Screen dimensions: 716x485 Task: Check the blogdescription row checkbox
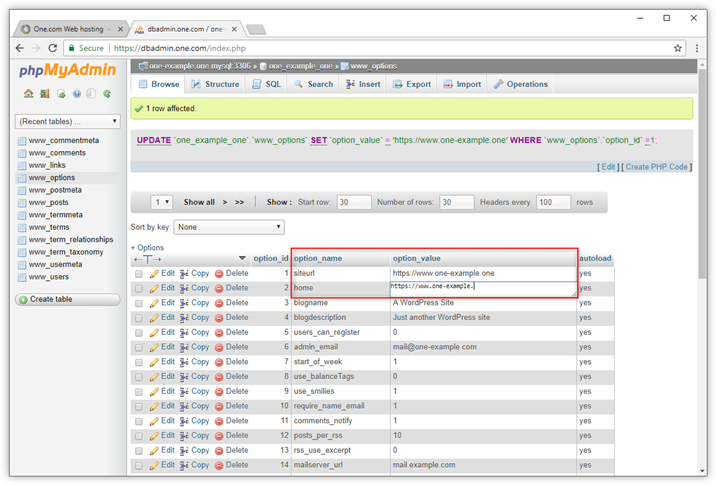coord(139,318)
